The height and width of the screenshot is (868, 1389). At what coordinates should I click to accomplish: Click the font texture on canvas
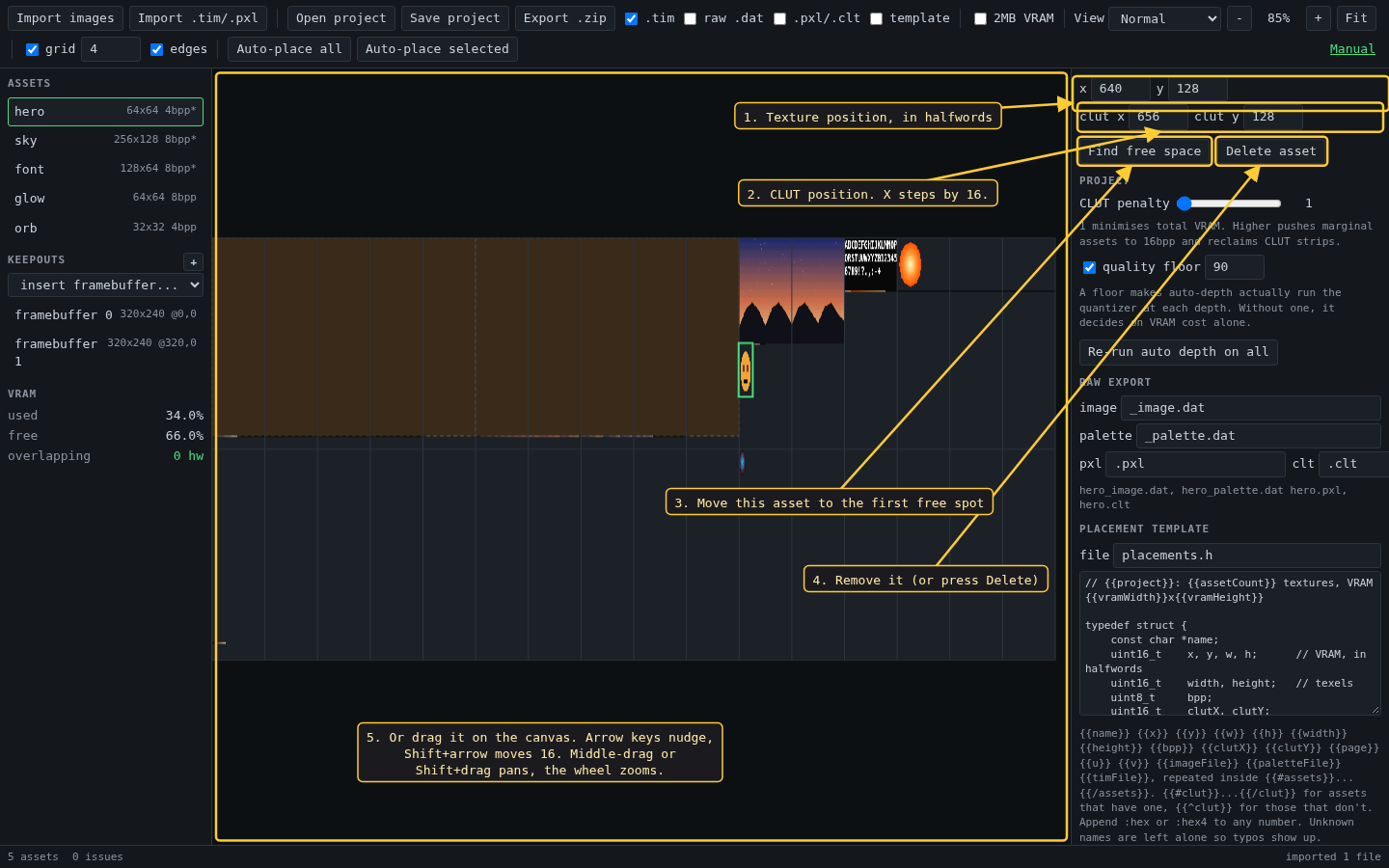pyautogui.click(x=870, y=264)
